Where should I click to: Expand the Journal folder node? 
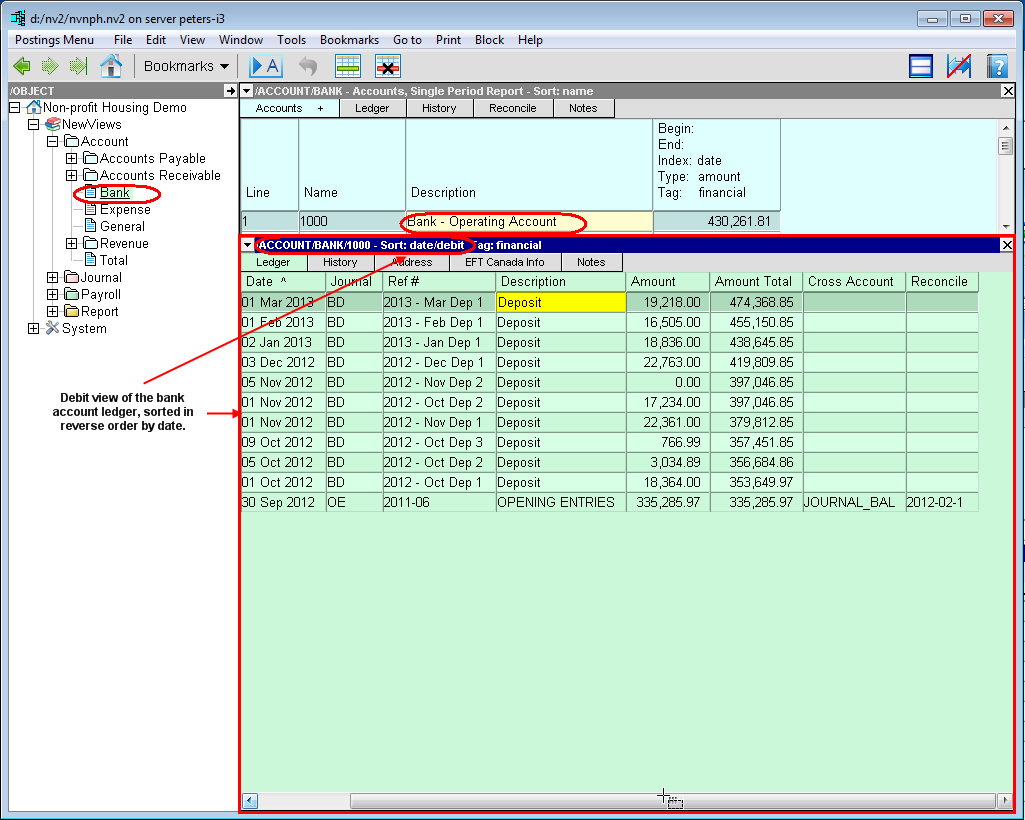coord(53,278)
